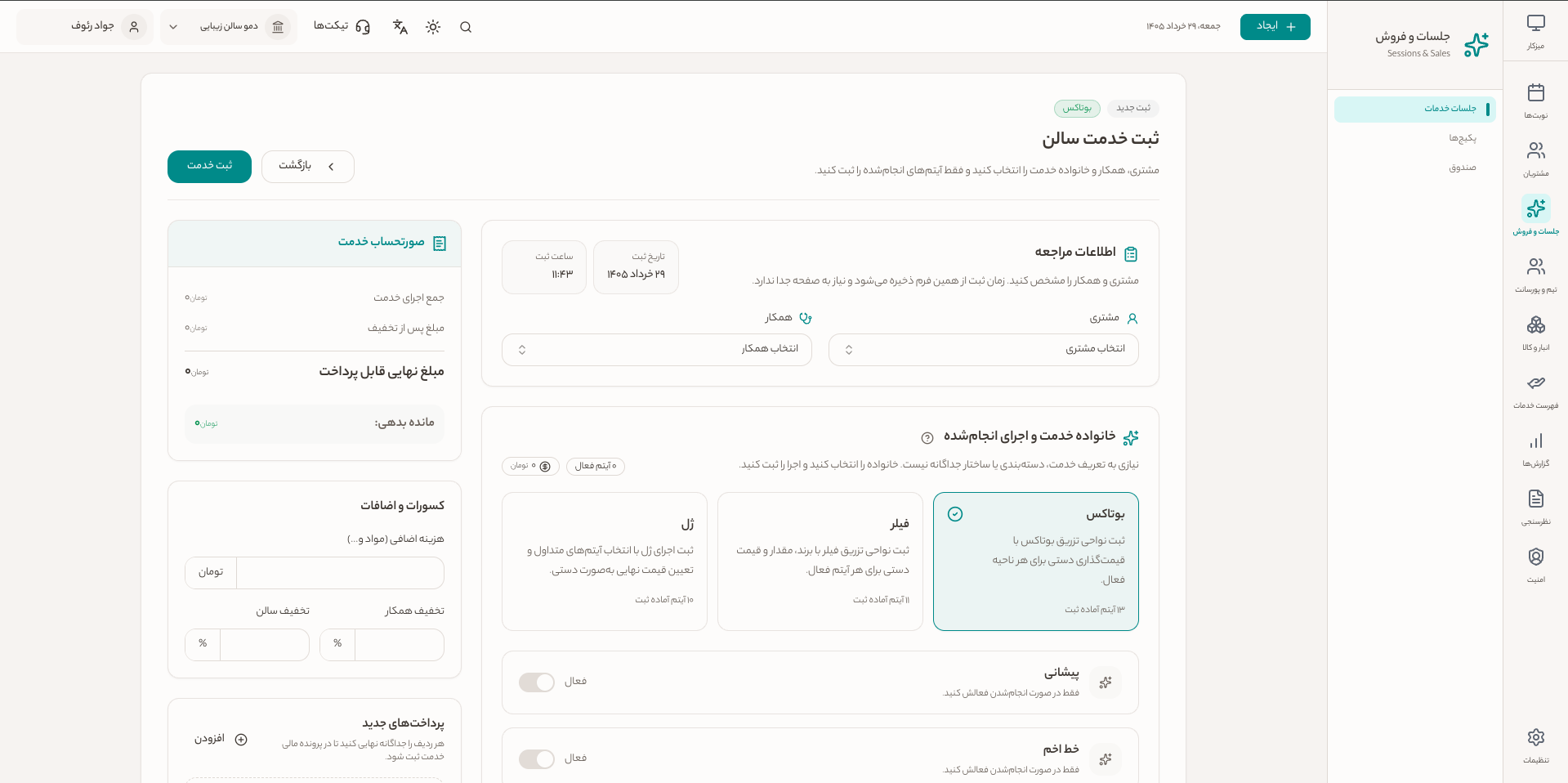Open تنظیمات gear icon in sidebar
1568x783 pixels.
coord(1535,737)
